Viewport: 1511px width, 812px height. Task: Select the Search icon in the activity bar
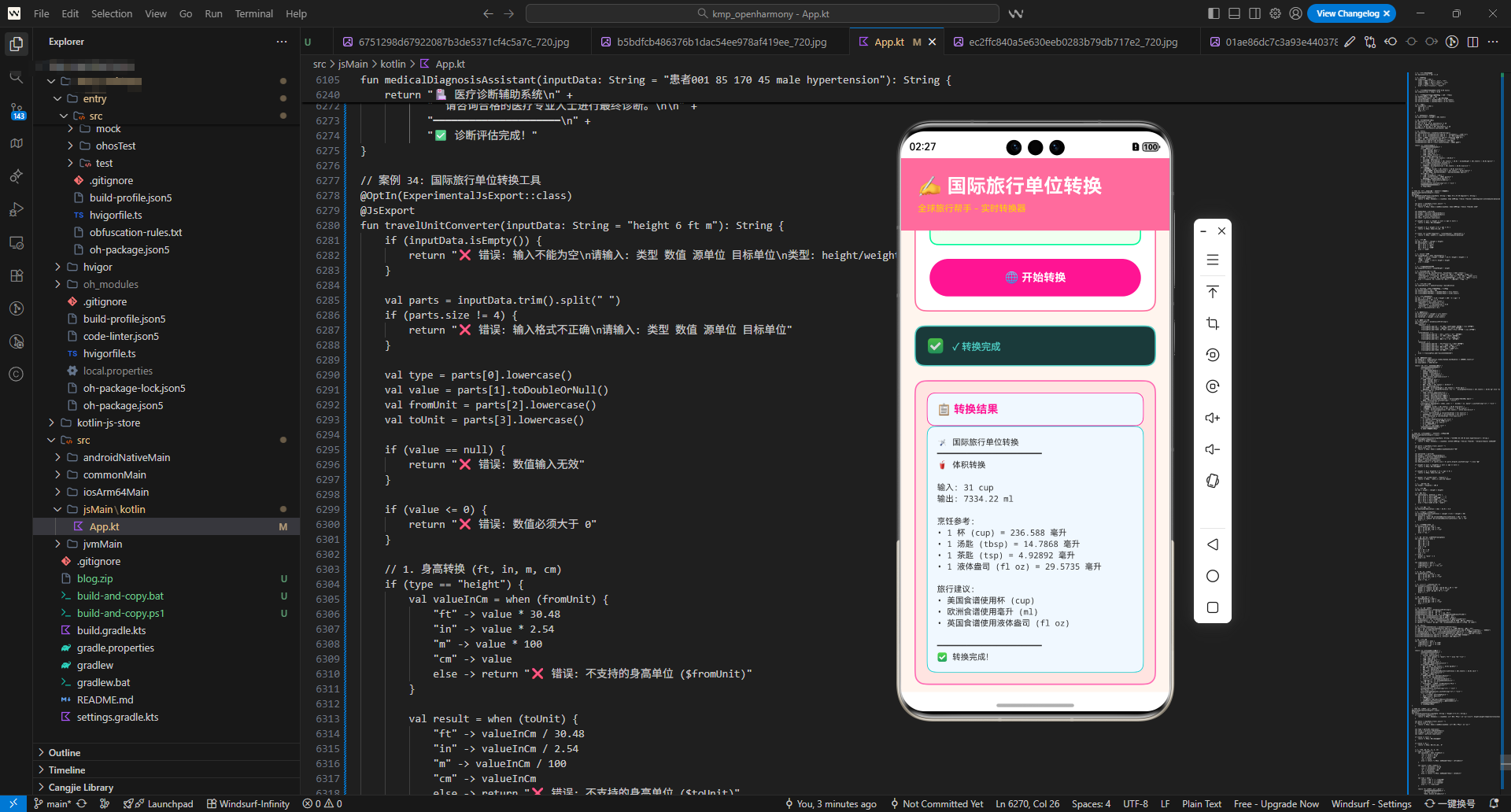coord(17,77)
